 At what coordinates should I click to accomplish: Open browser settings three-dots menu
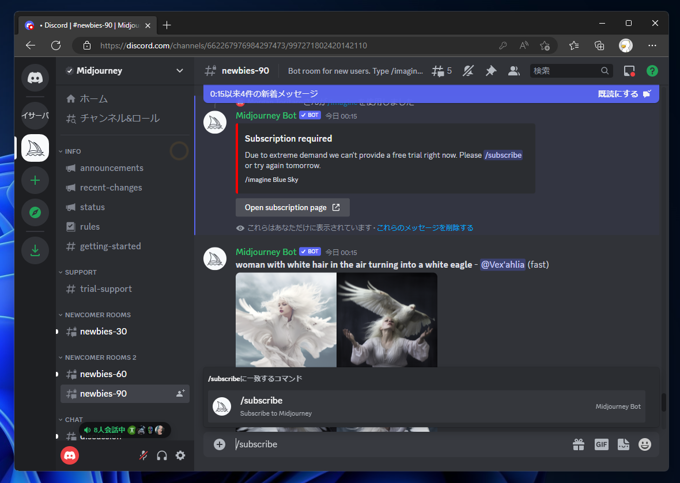tap(652, 46)
